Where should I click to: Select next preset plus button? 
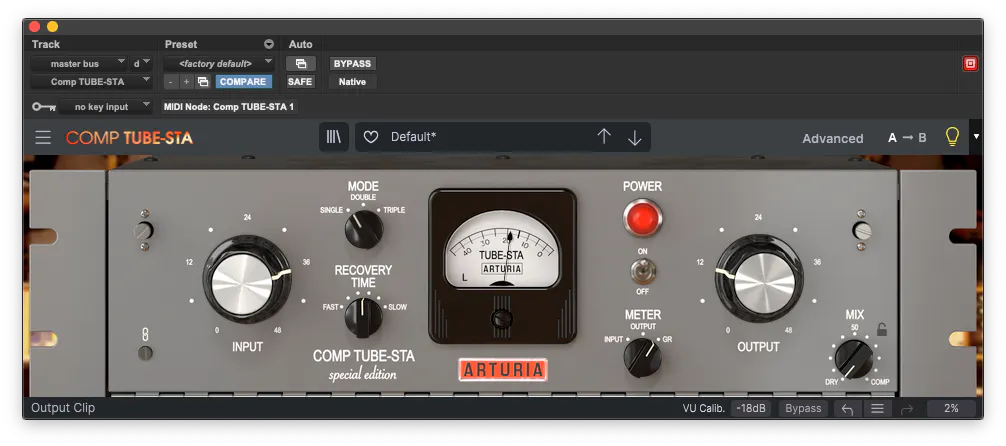(x=186, y=81)
